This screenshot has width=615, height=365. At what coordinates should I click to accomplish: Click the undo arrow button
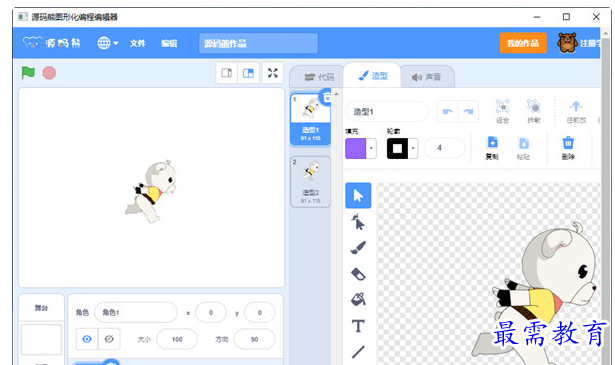(x=447, y=112)
